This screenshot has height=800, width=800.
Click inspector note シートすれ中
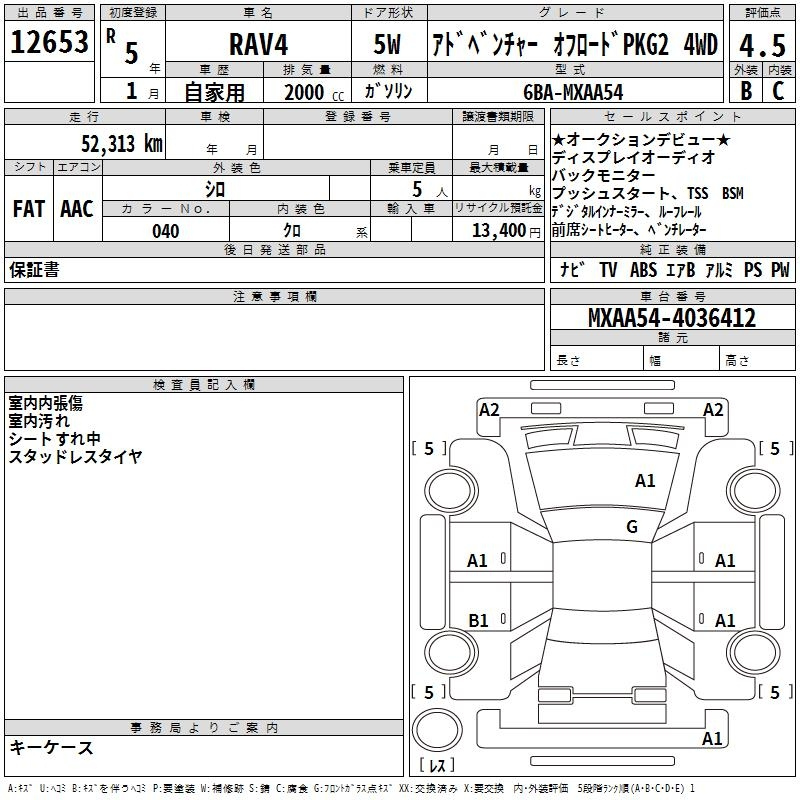[54, 438]
